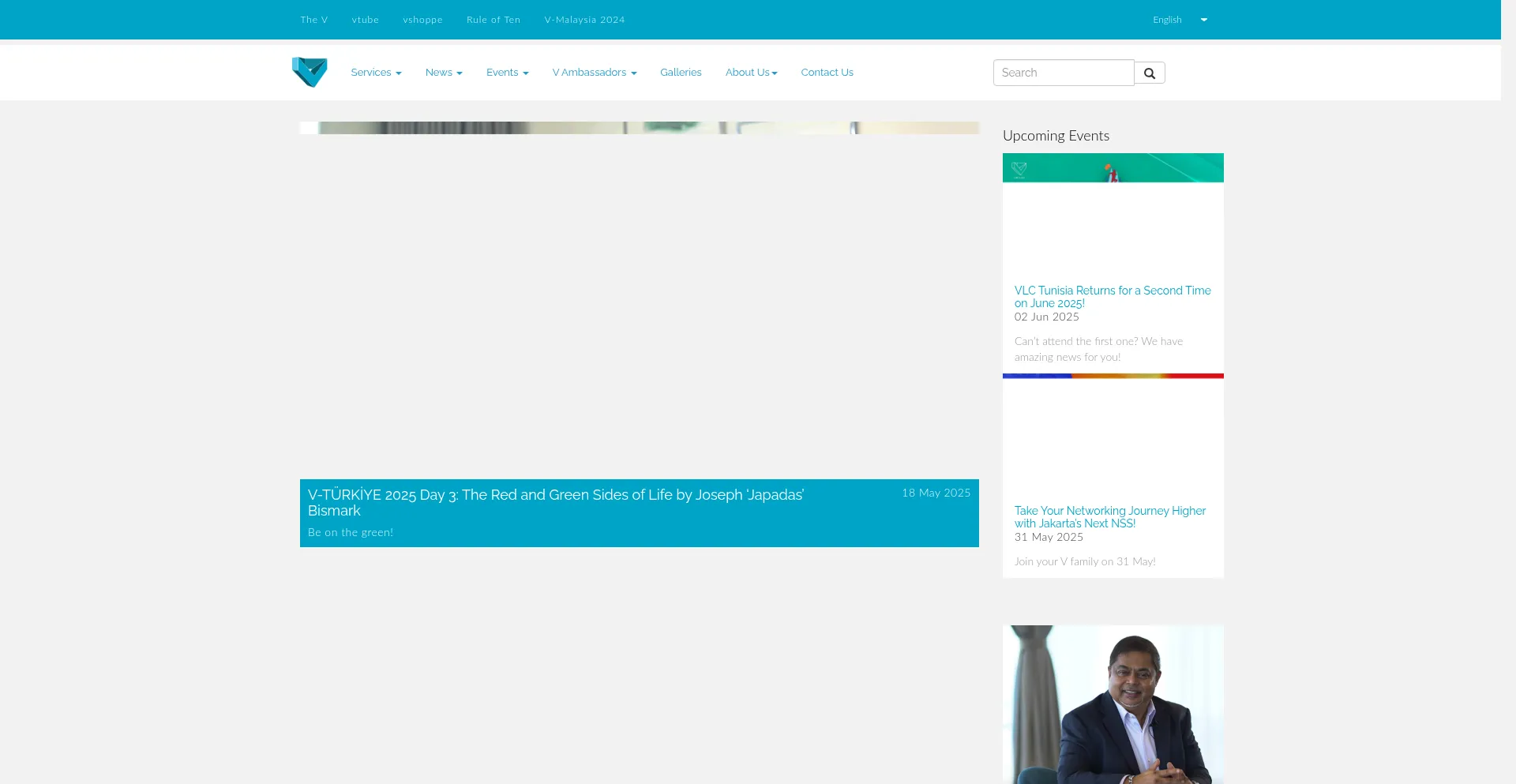This screenshot has width=1516, height=784.
Task: Open the VLC Tunisia Returns event link
Action: pyautogui.click(x=1112, y=296)
